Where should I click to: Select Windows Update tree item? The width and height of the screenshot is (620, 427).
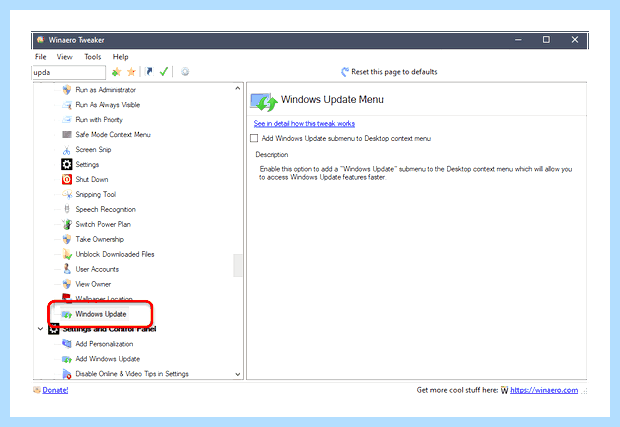[101, 314]
